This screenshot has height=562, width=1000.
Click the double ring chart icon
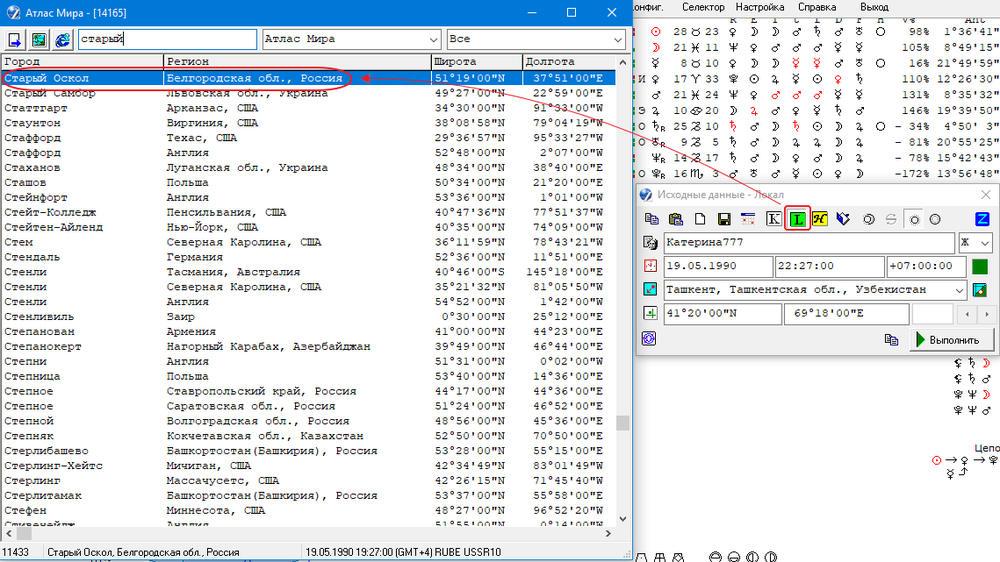[x=868, y=219]
